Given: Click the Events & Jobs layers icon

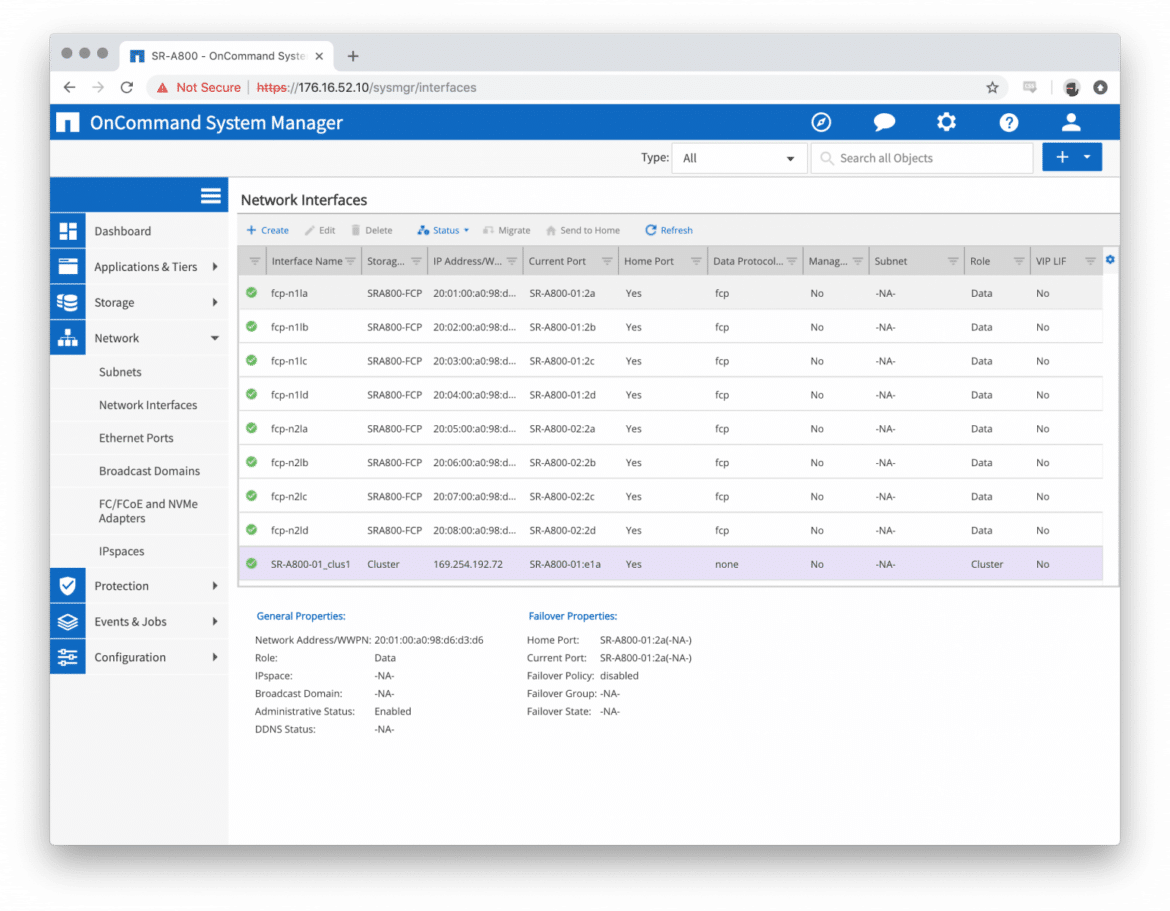Looking at the screenshot, I should tap(68, 622).
